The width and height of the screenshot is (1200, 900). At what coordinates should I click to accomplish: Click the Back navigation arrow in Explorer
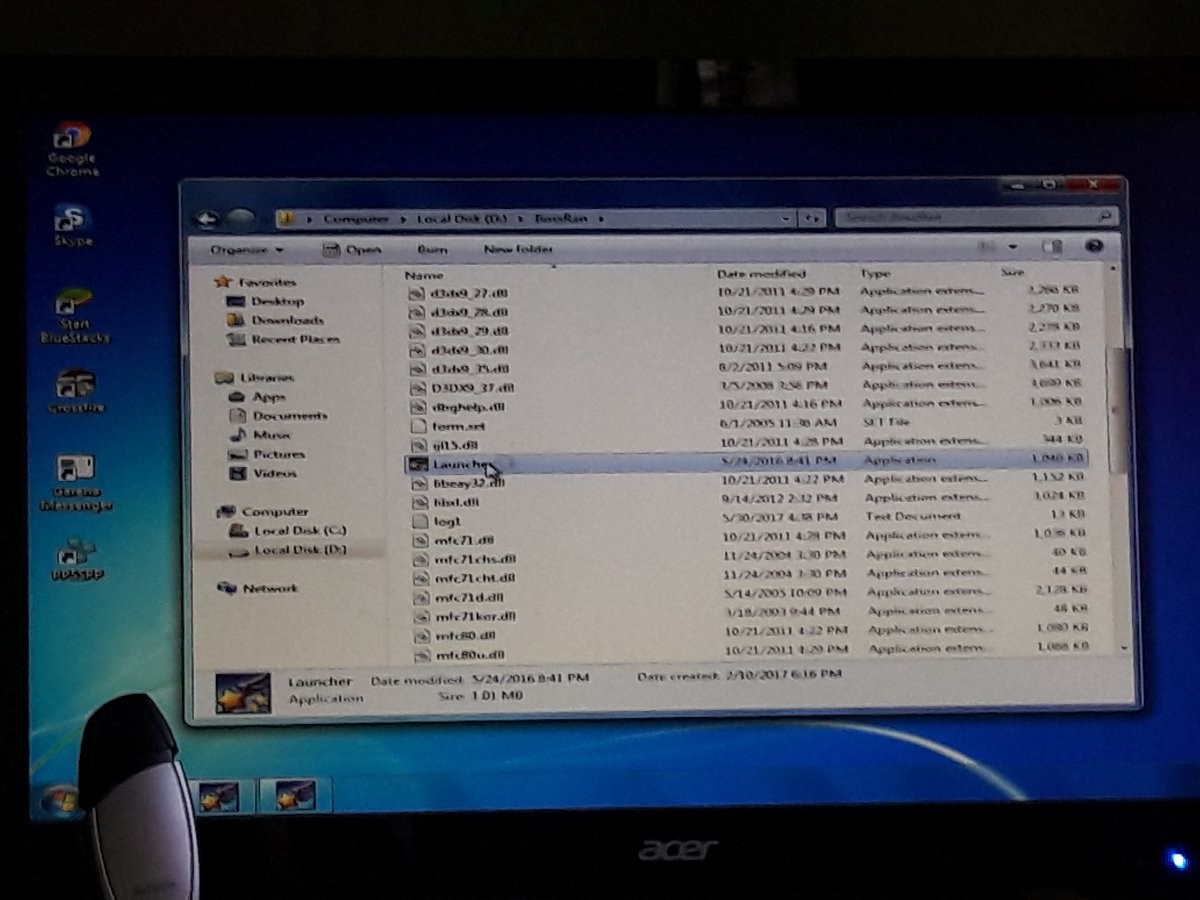click(x=207, y=218)
